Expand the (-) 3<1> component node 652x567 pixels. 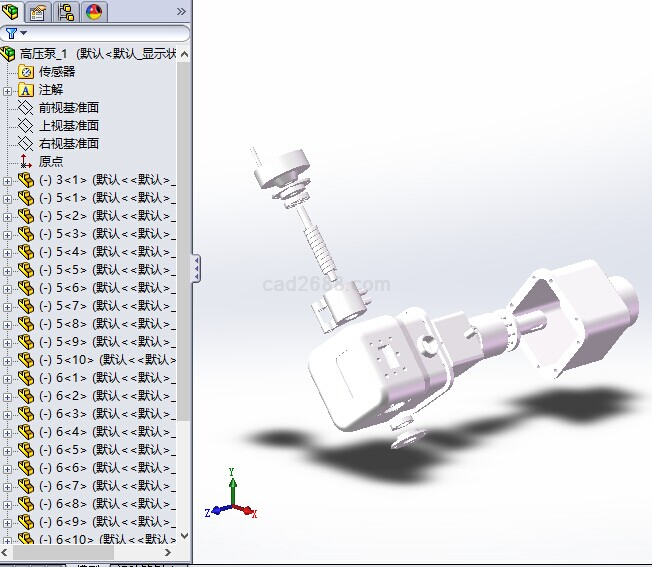tap(8, 180)
